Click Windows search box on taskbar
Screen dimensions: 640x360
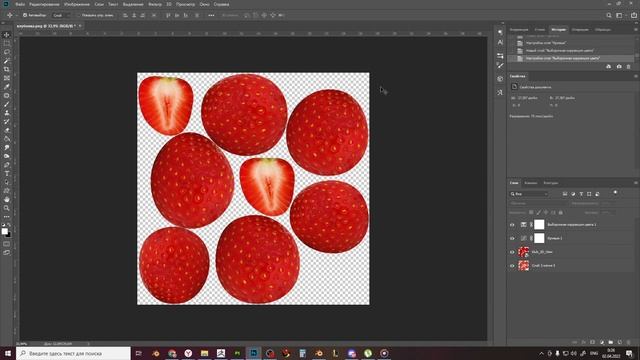pyautogui.click(x=73, y=353)
